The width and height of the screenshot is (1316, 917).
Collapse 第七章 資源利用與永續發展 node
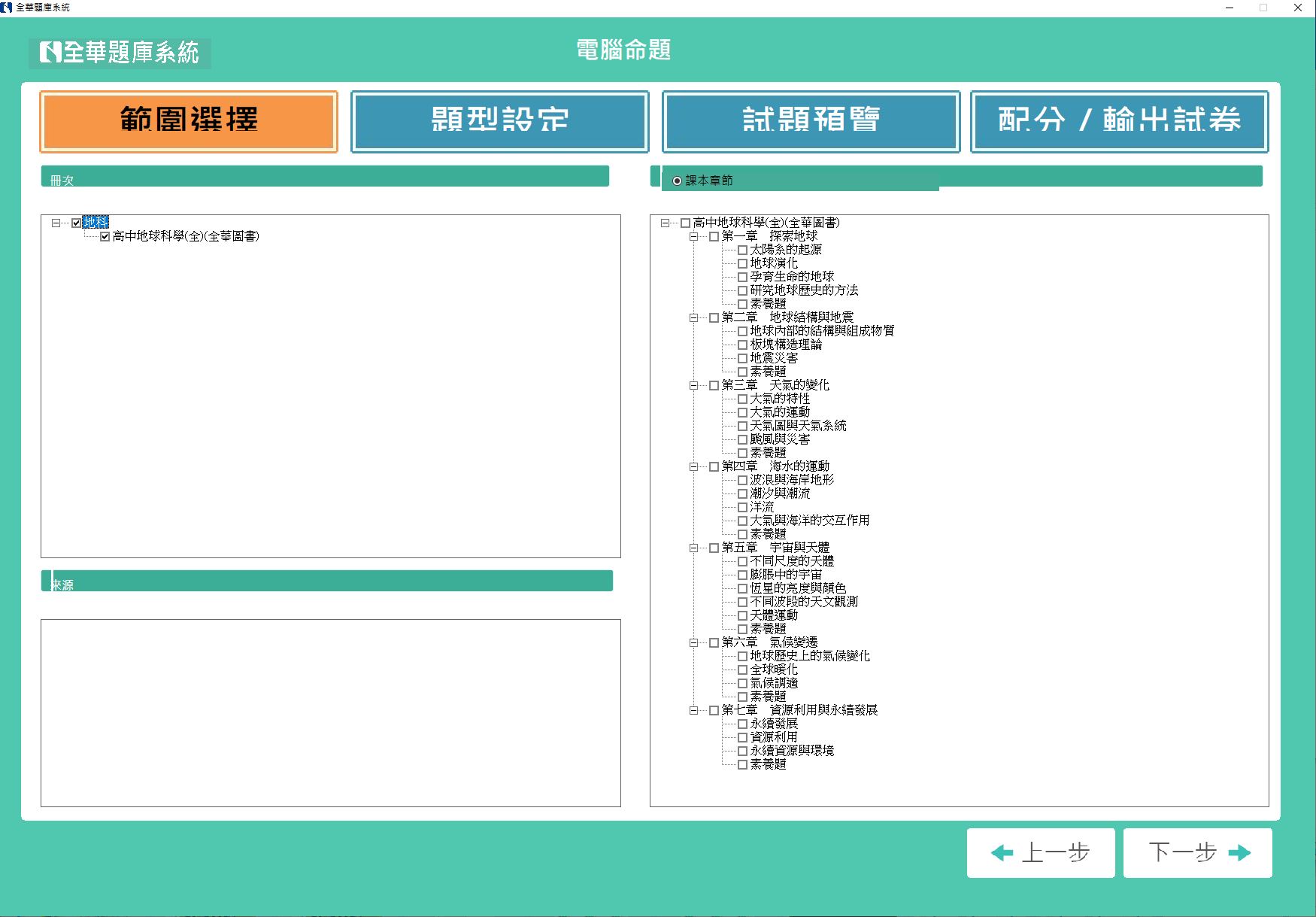click(693, 710)
